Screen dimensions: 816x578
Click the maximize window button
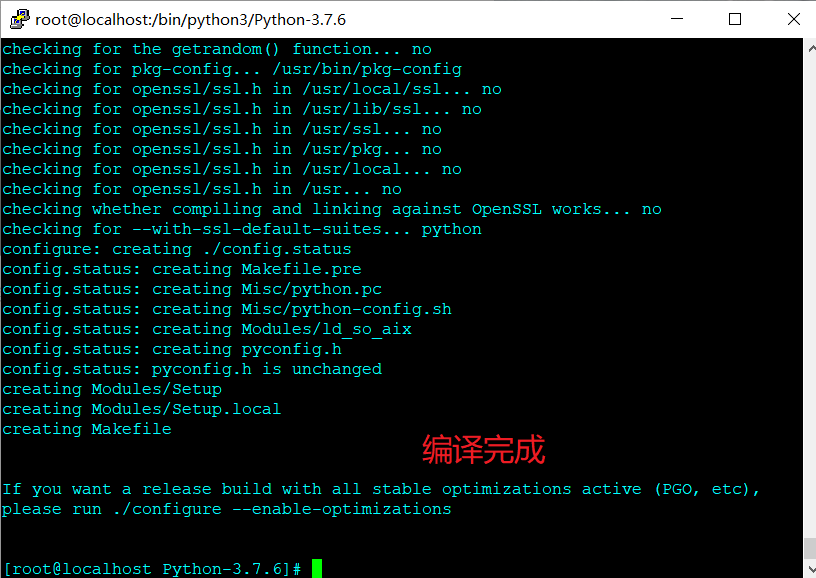[735, 19]
